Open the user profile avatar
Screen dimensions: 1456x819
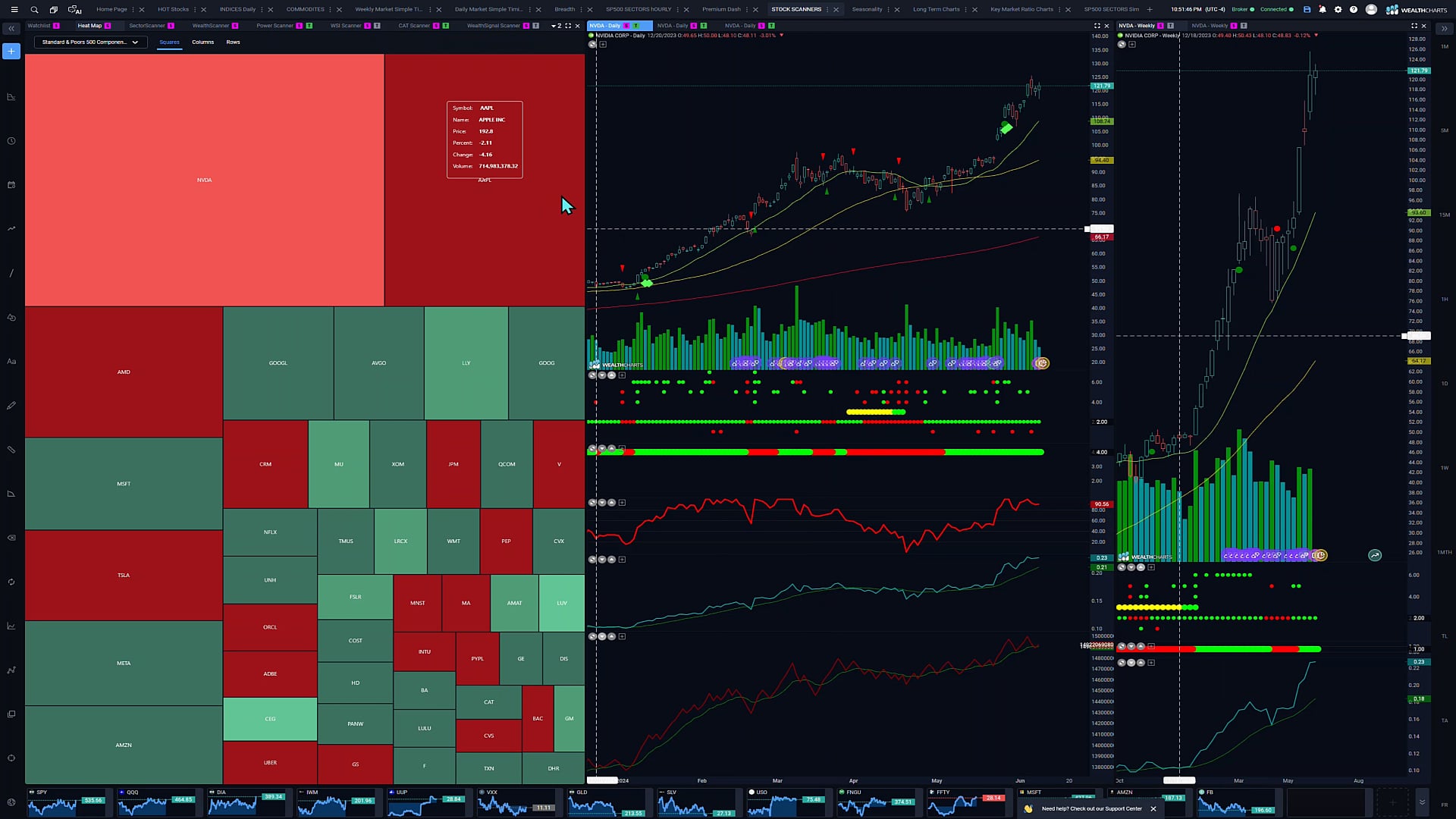1371,10
